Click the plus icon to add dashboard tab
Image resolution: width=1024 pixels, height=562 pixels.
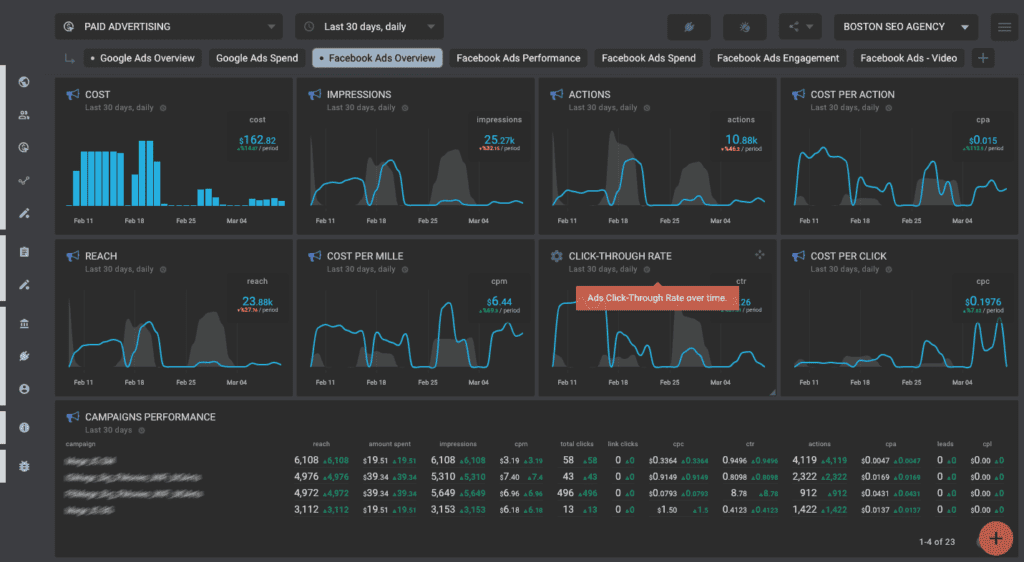[983, 58]
